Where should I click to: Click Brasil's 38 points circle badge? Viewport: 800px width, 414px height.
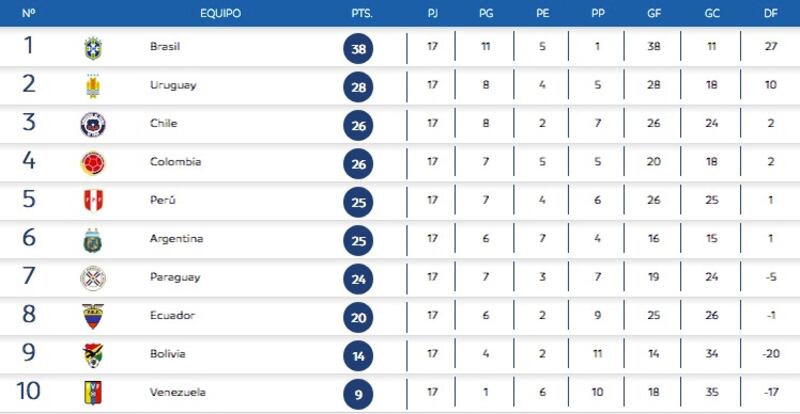point(358,49)
